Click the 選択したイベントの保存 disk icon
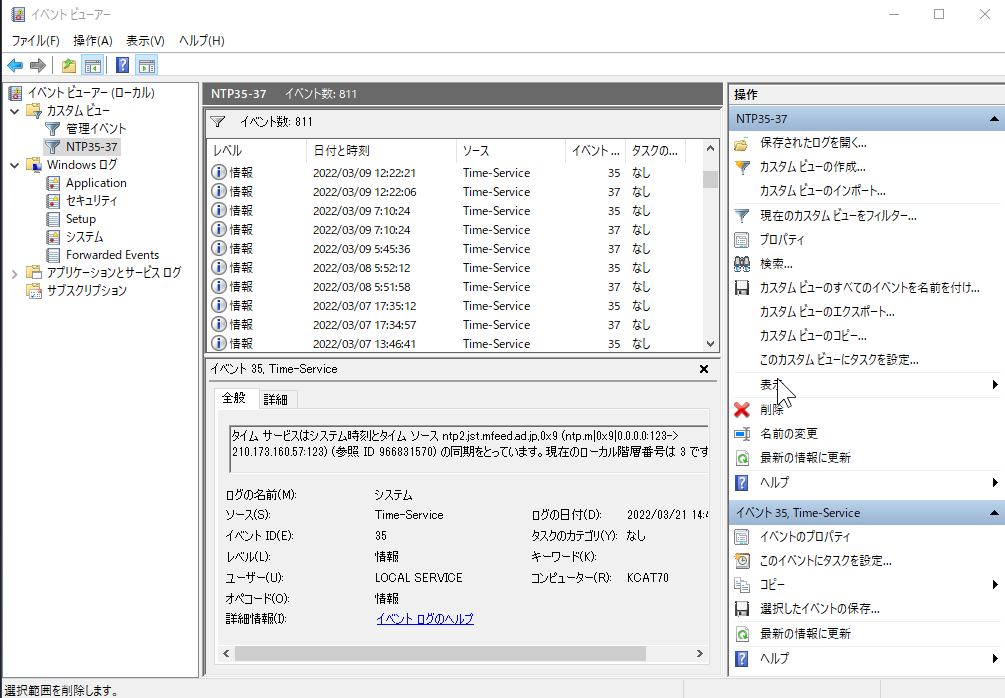 [x=742, y=609]
